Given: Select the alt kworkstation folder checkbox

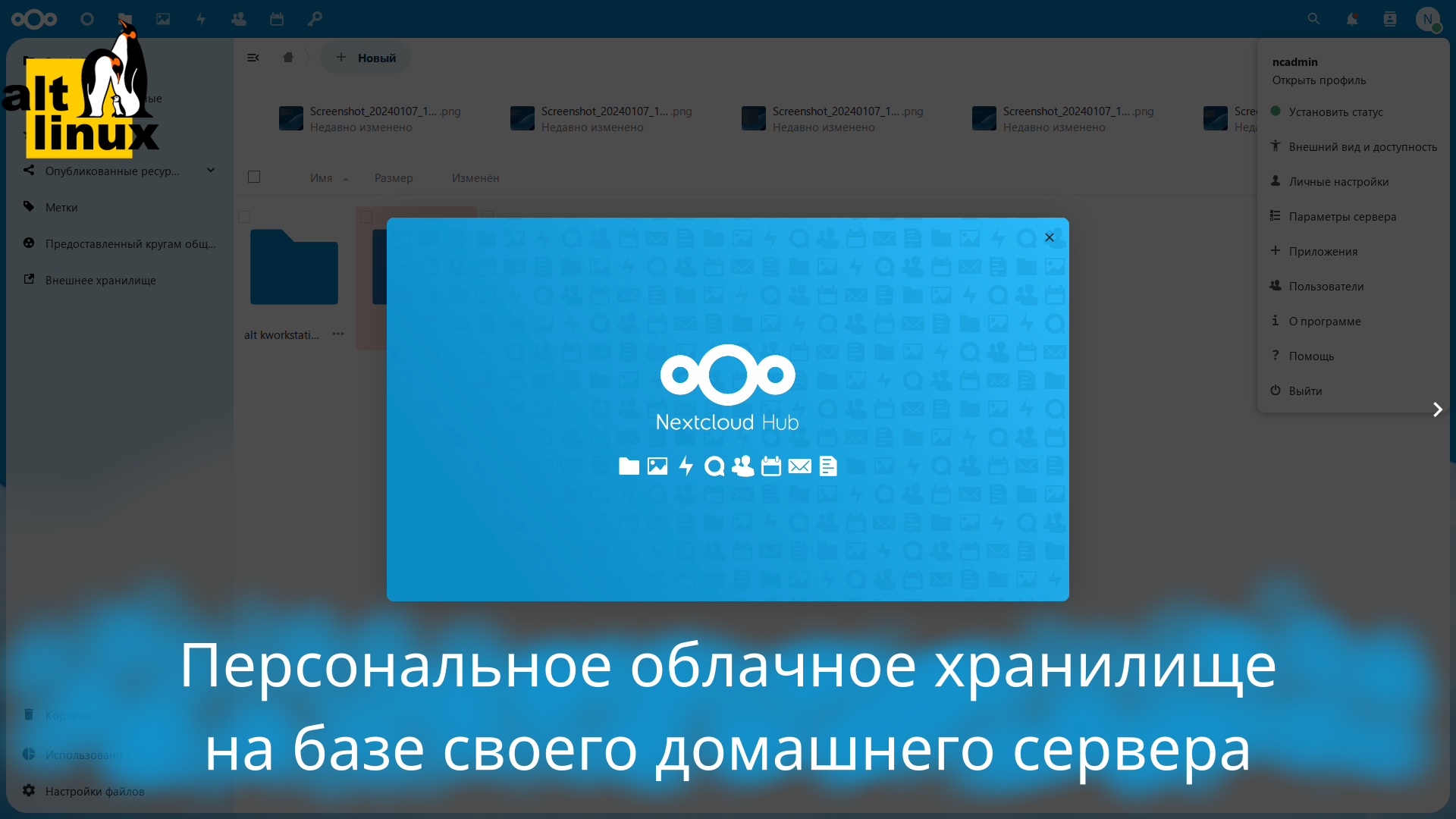Looking at the screenshot, I should 243,217.
